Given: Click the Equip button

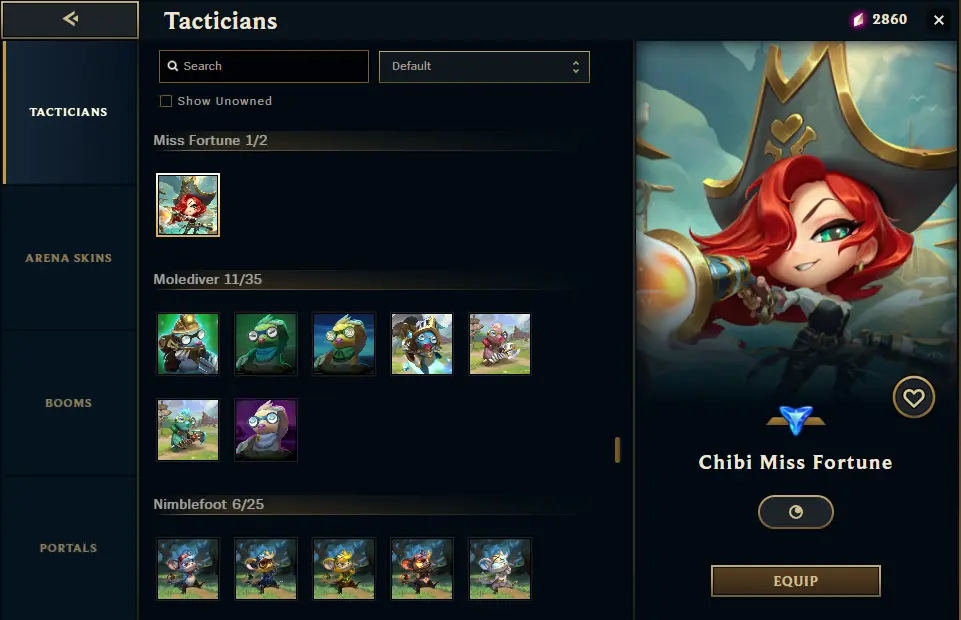Looking at the screenshot, I should 796,581.
